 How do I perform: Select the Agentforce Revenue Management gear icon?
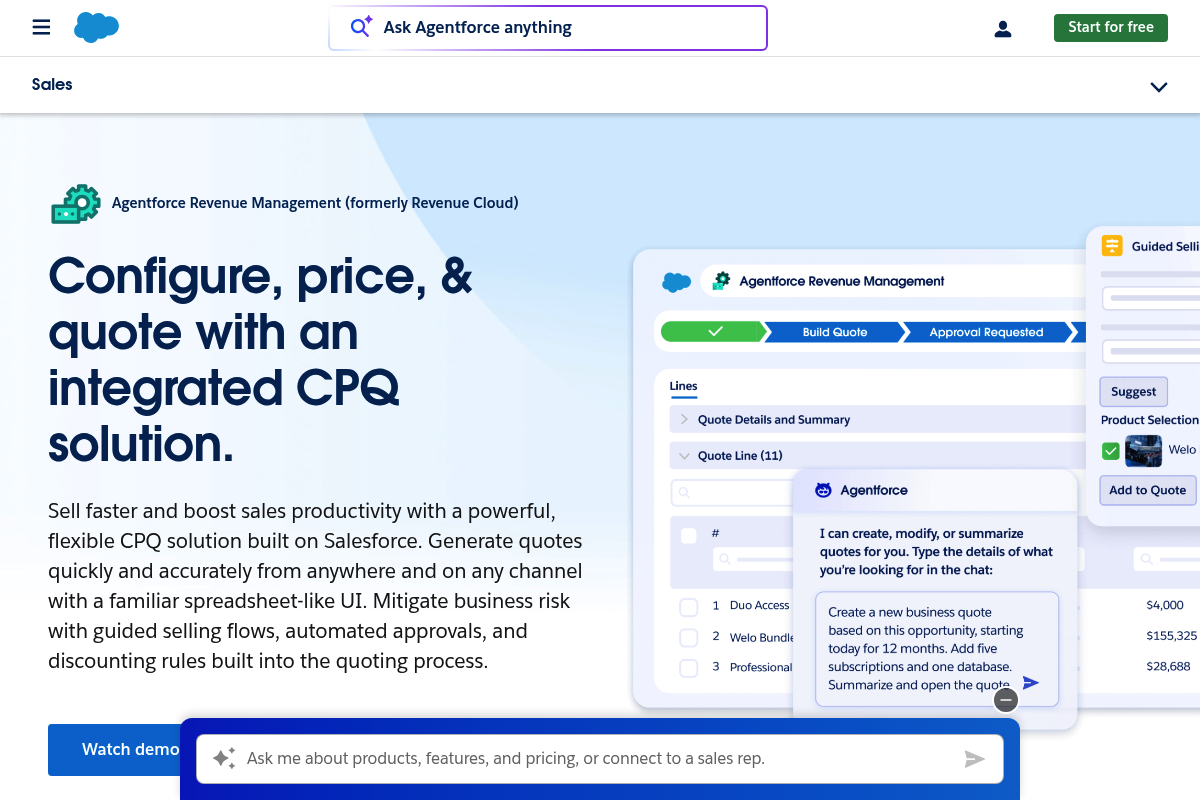coord(76,203)
